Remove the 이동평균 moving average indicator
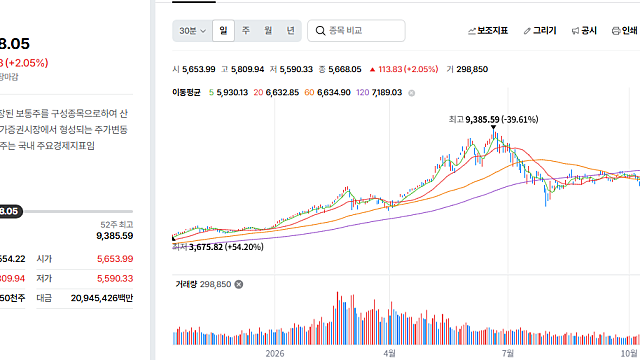The height and width of the screenshot is (360, 640). click(x=412, y=93)
